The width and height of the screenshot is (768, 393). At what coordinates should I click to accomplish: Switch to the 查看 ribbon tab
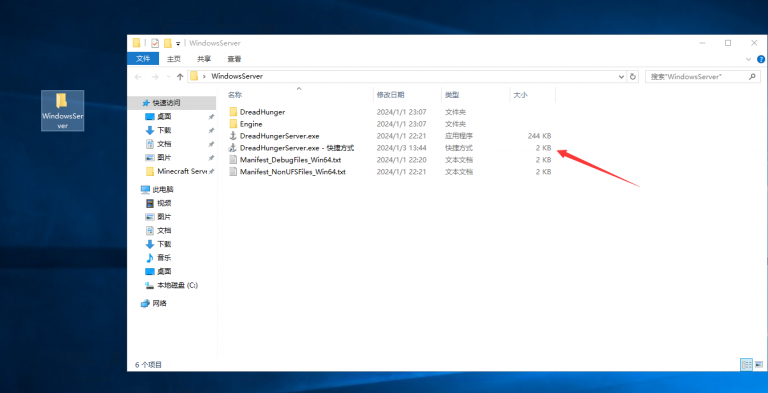(x=234, y=59)
